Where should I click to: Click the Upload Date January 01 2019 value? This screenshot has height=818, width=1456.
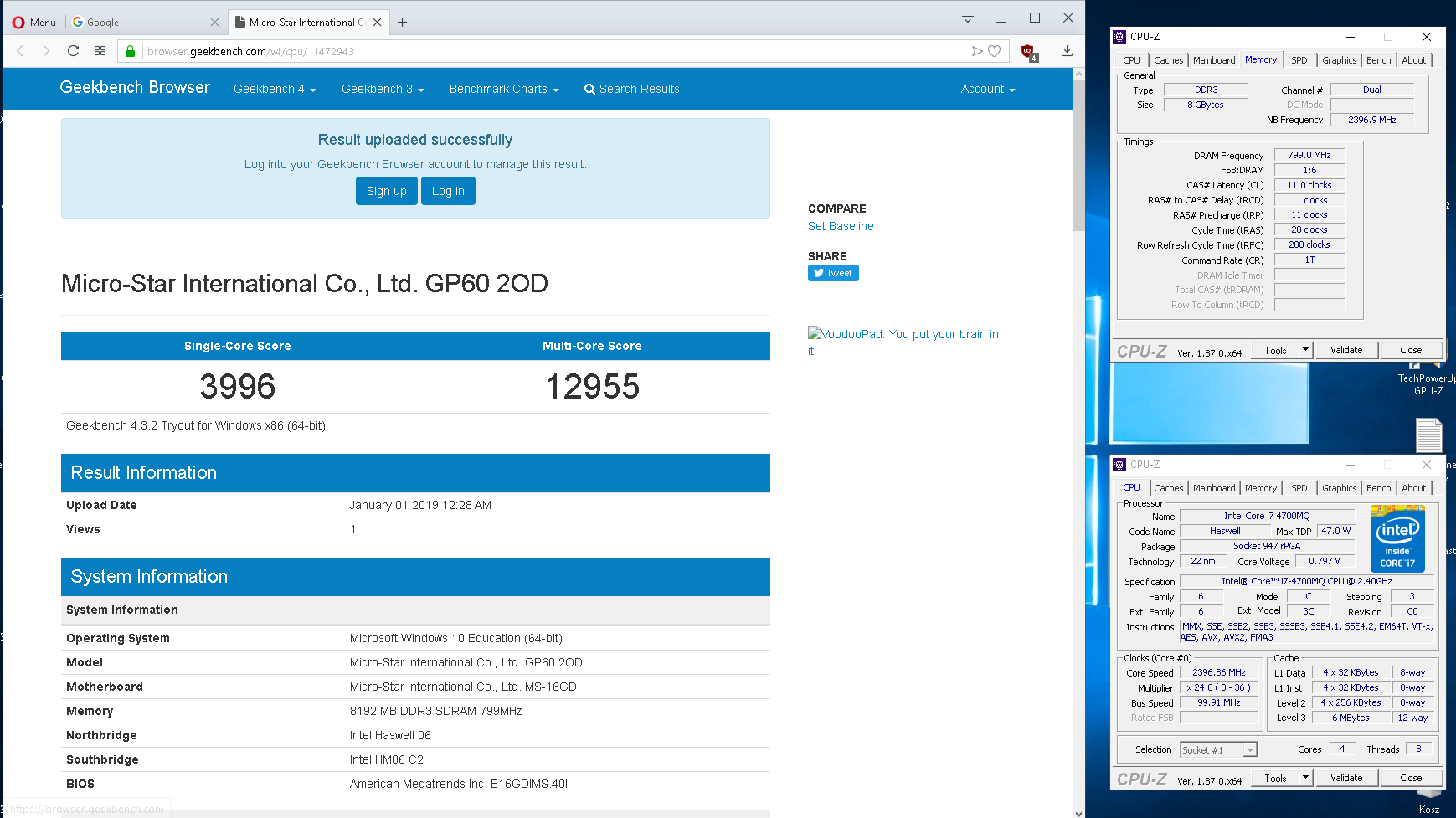coord(420,505)
